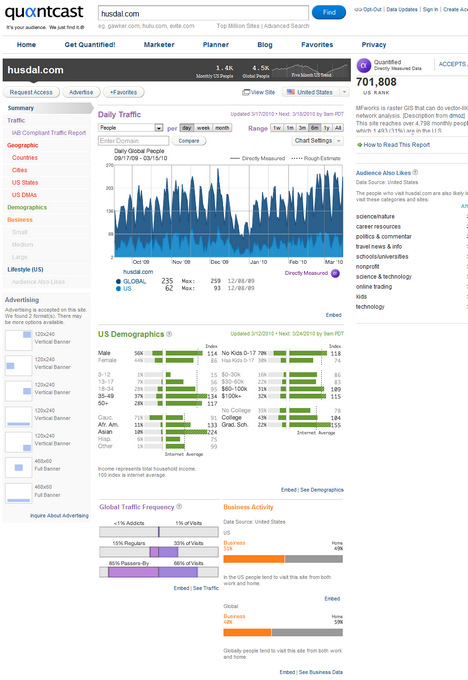Open the Get Quantified! menu

[x=90, y=45]
